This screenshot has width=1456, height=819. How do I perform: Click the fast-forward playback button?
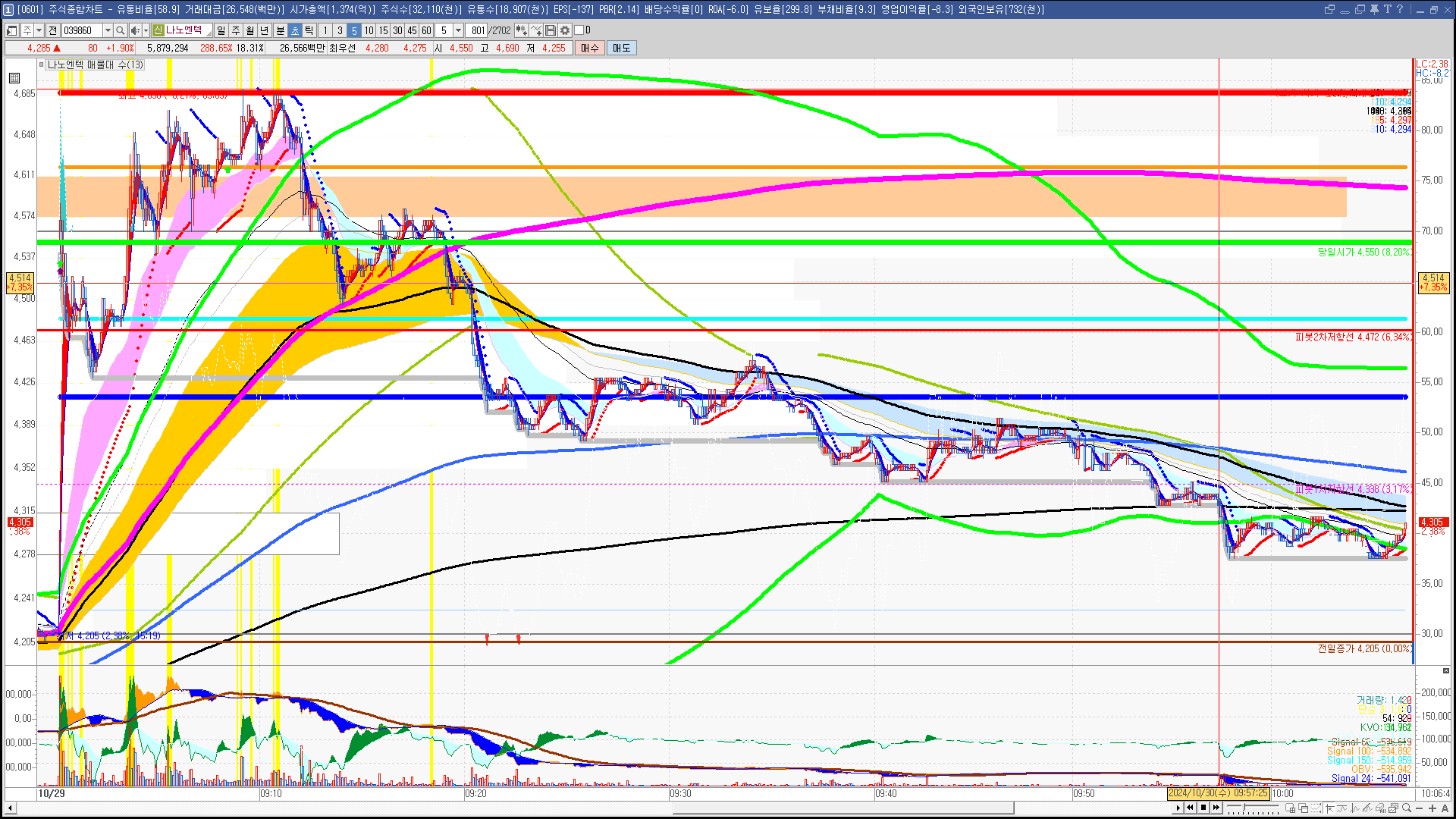pyautogui.click(x=1216, y=808)
